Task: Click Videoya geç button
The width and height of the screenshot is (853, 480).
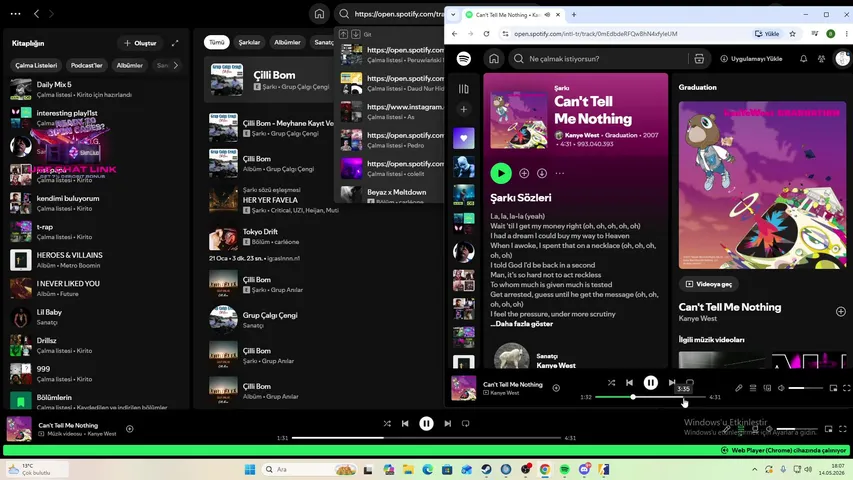Action: [708, 284]
